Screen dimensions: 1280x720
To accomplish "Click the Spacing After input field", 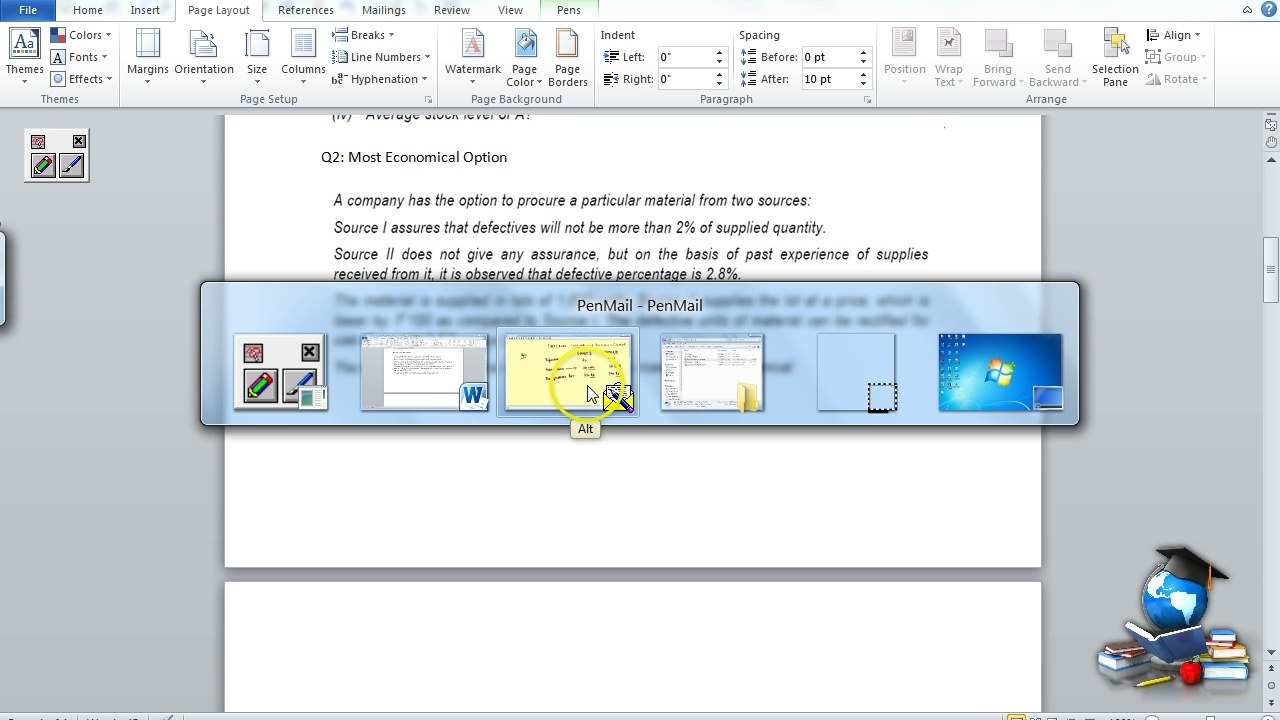I will point(830,79).
